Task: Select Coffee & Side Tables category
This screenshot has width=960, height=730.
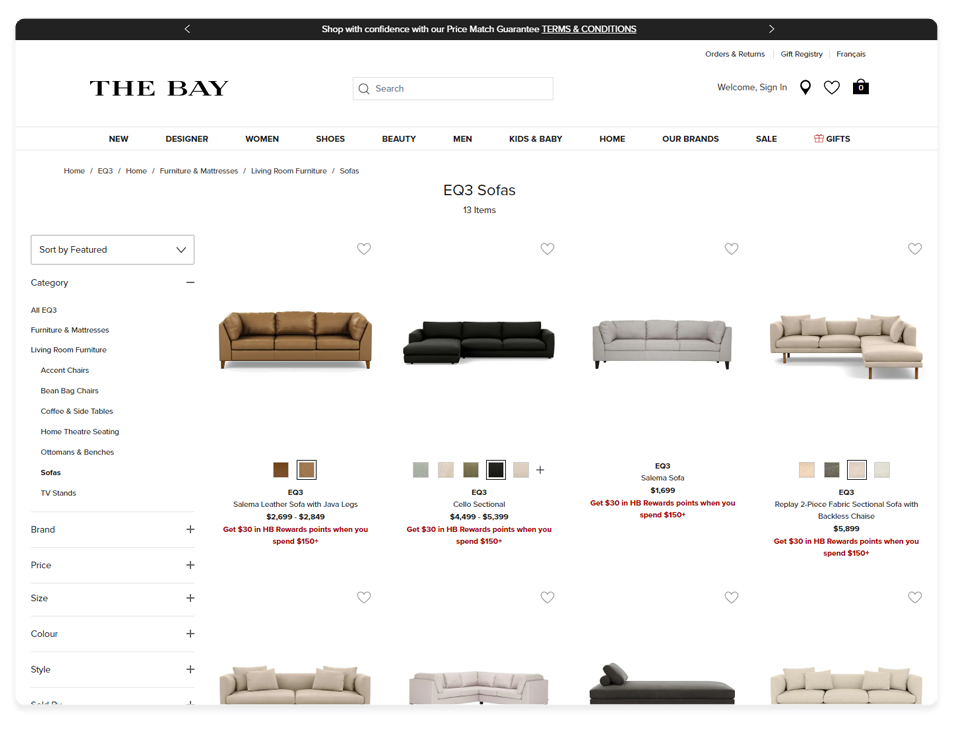Action: click(77, 411)
